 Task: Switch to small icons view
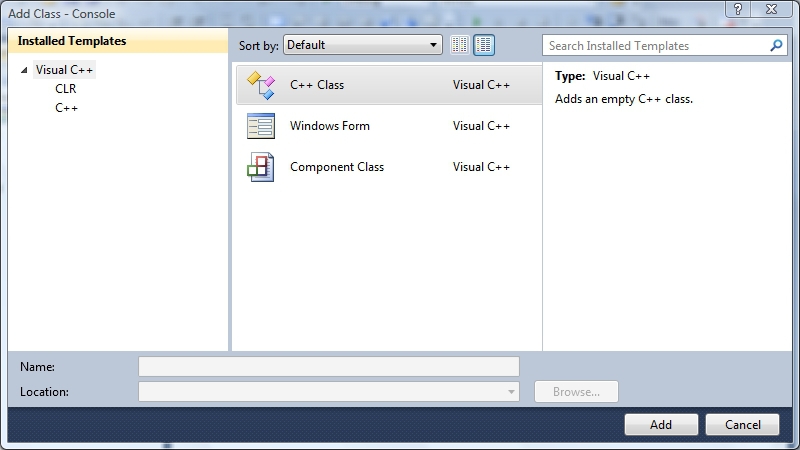460,45
